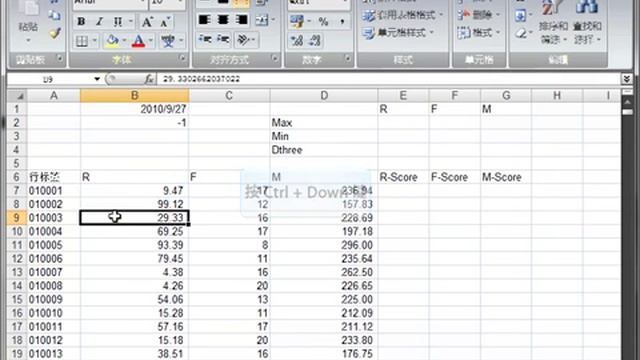The image size is (640, 360).
Task: Align text left
Action: coord(204,20)
